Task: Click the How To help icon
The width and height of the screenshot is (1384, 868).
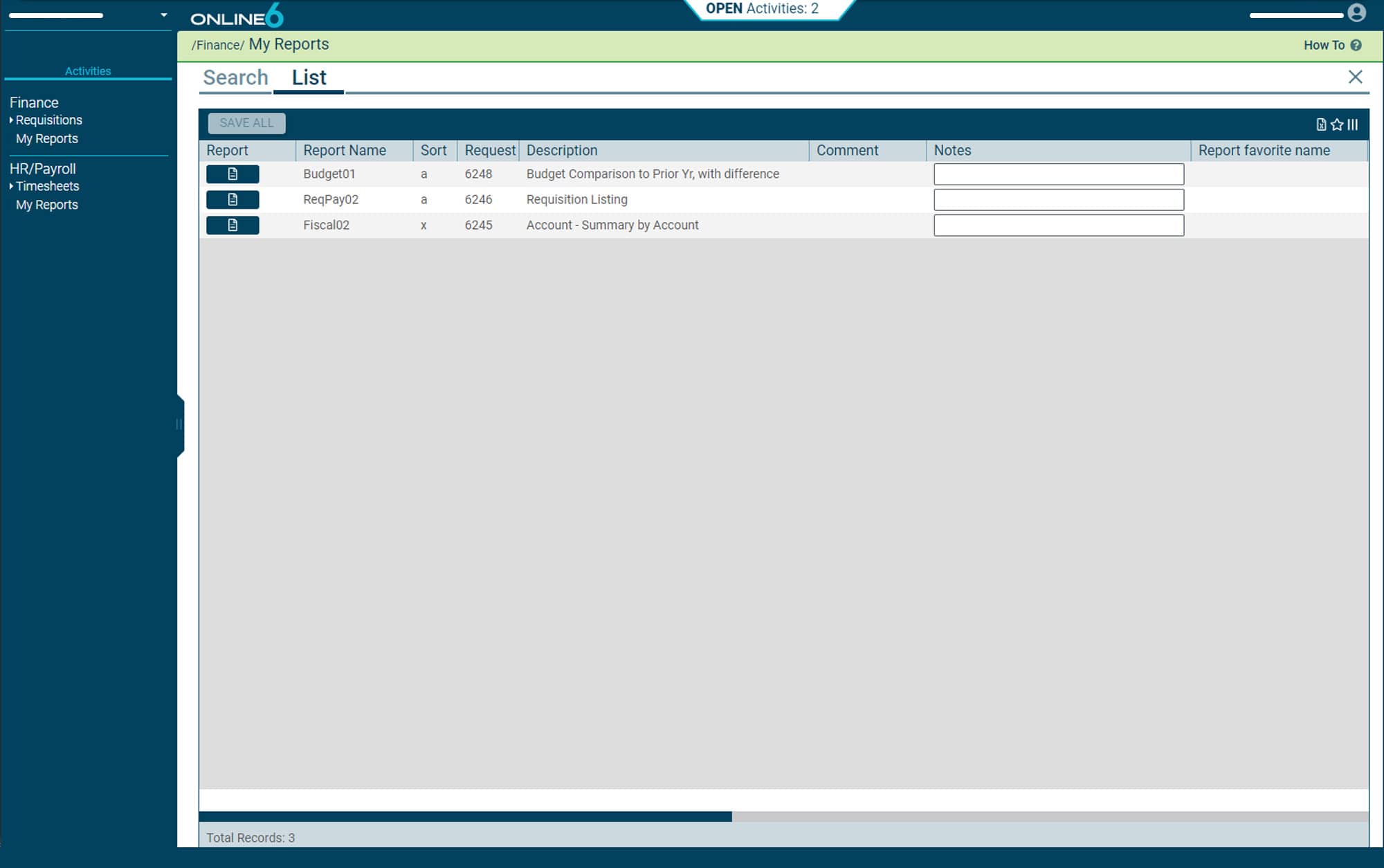Action: (x=1358, y=45)
